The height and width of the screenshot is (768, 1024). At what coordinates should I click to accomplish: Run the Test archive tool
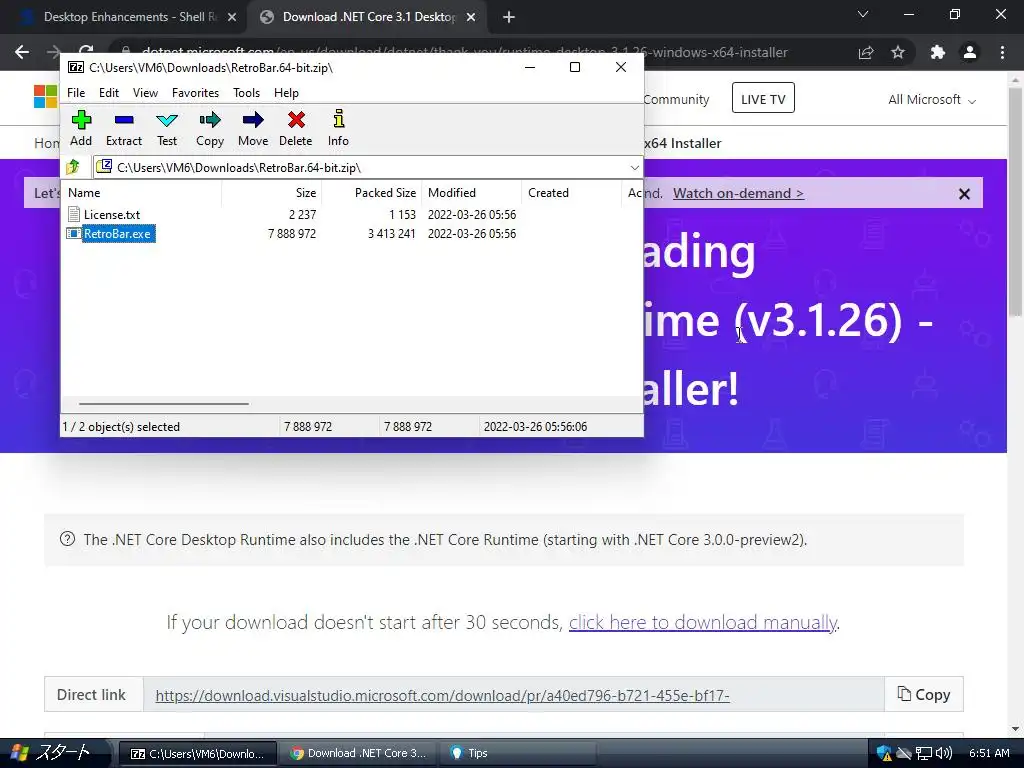tap(167, 129)
